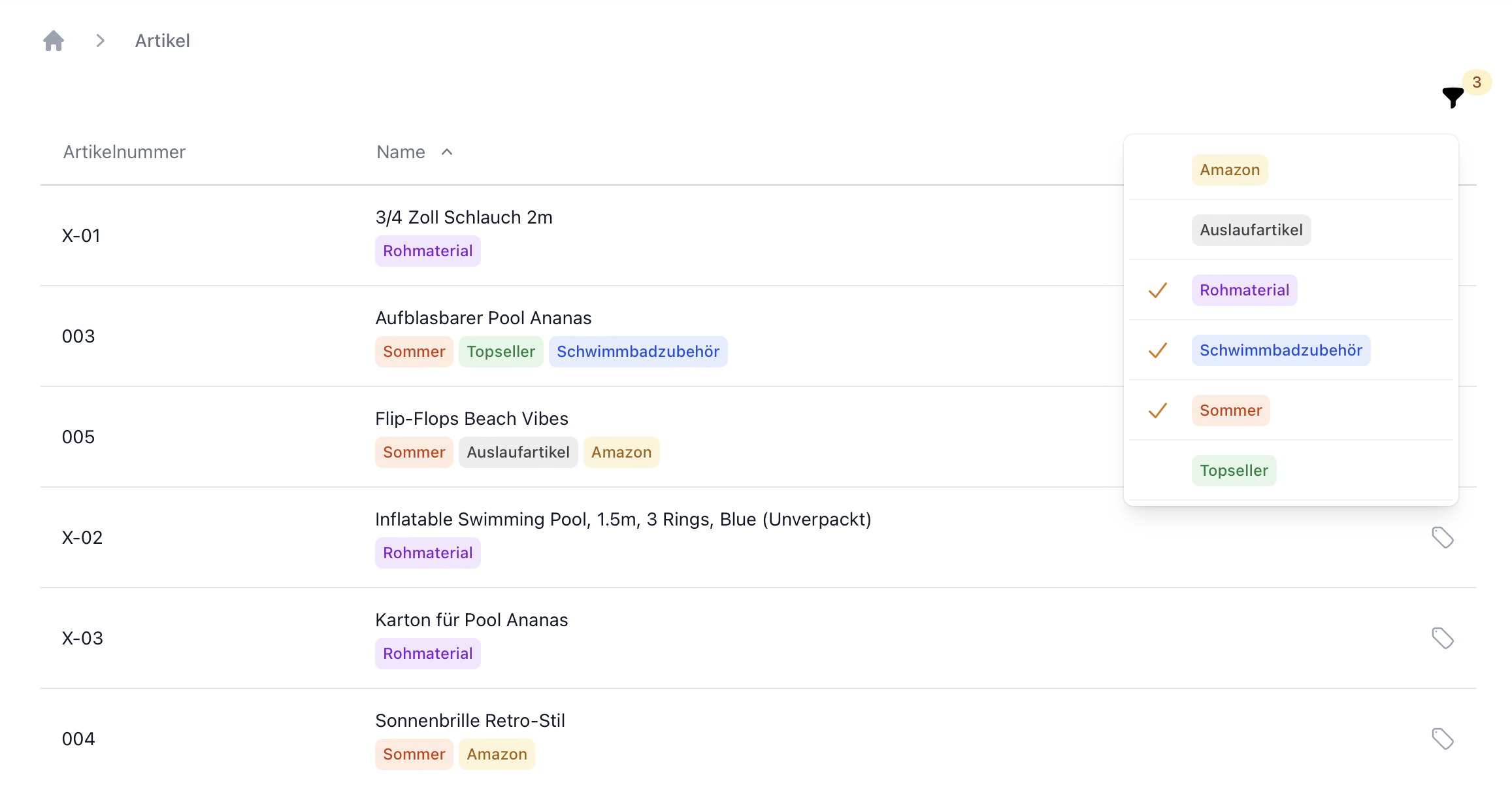Uncheck the Rohmaterial filter option
Image resolution: width=1512 pixels, height=787 pixels.
coord(1244,290)
